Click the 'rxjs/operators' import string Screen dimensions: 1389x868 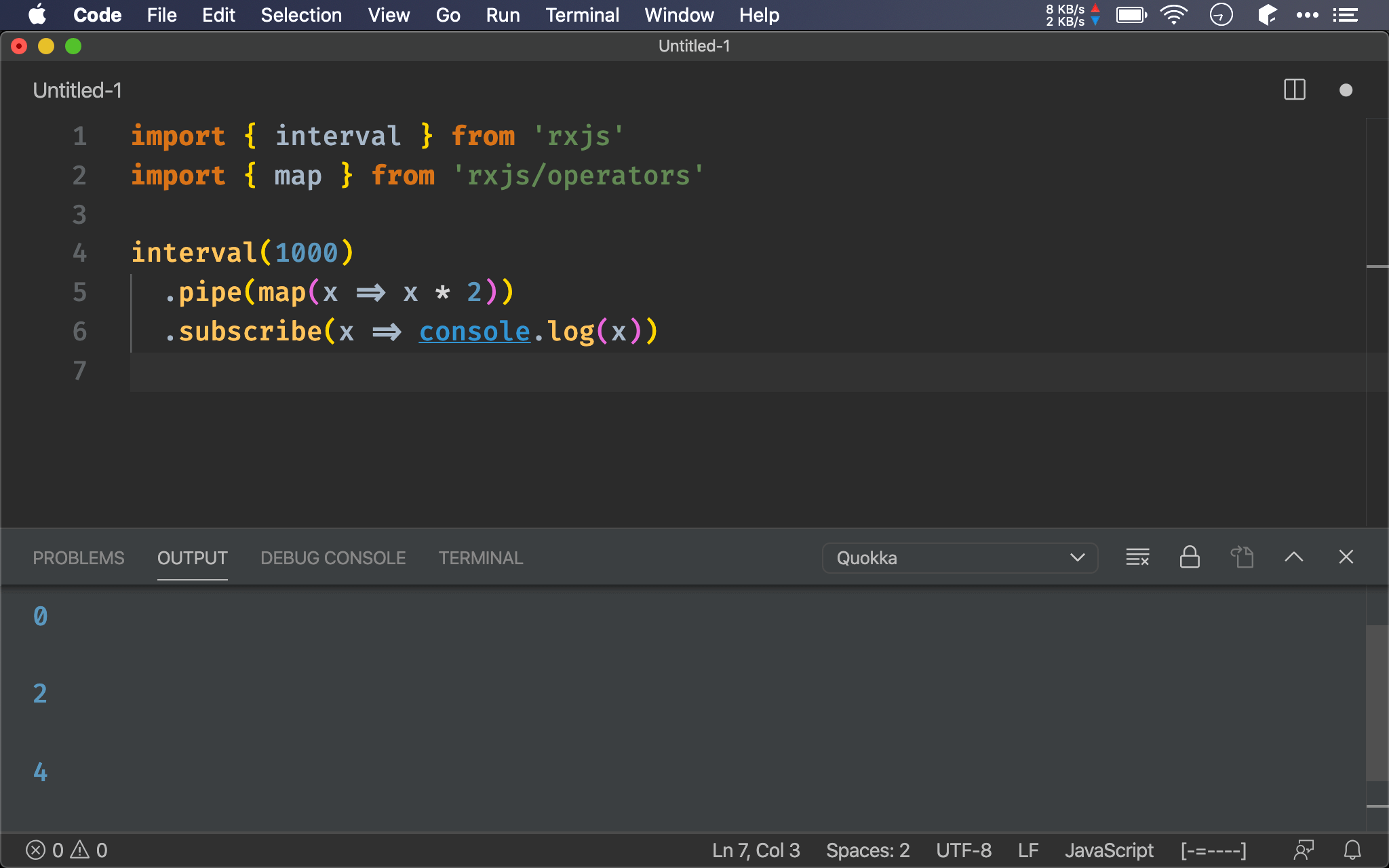(x=579, y=176)
